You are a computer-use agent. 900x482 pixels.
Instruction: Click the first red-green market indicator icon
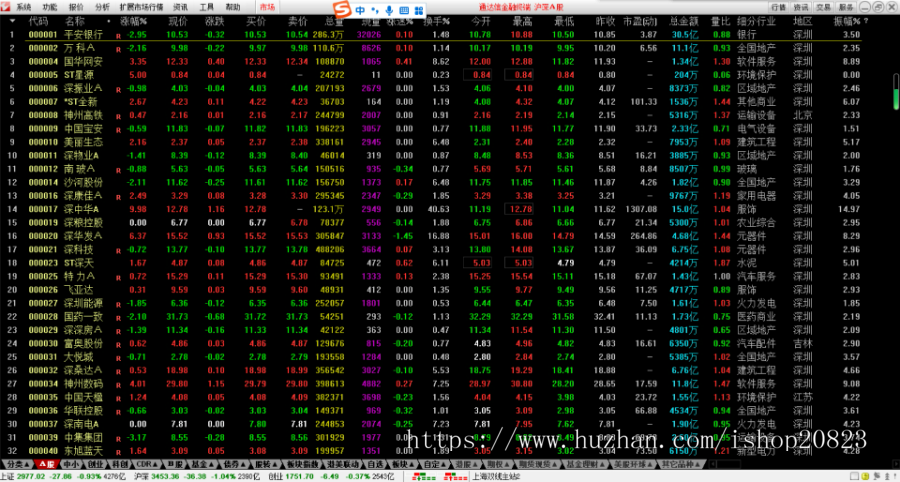pyautogui.click(x=426, y=476)
